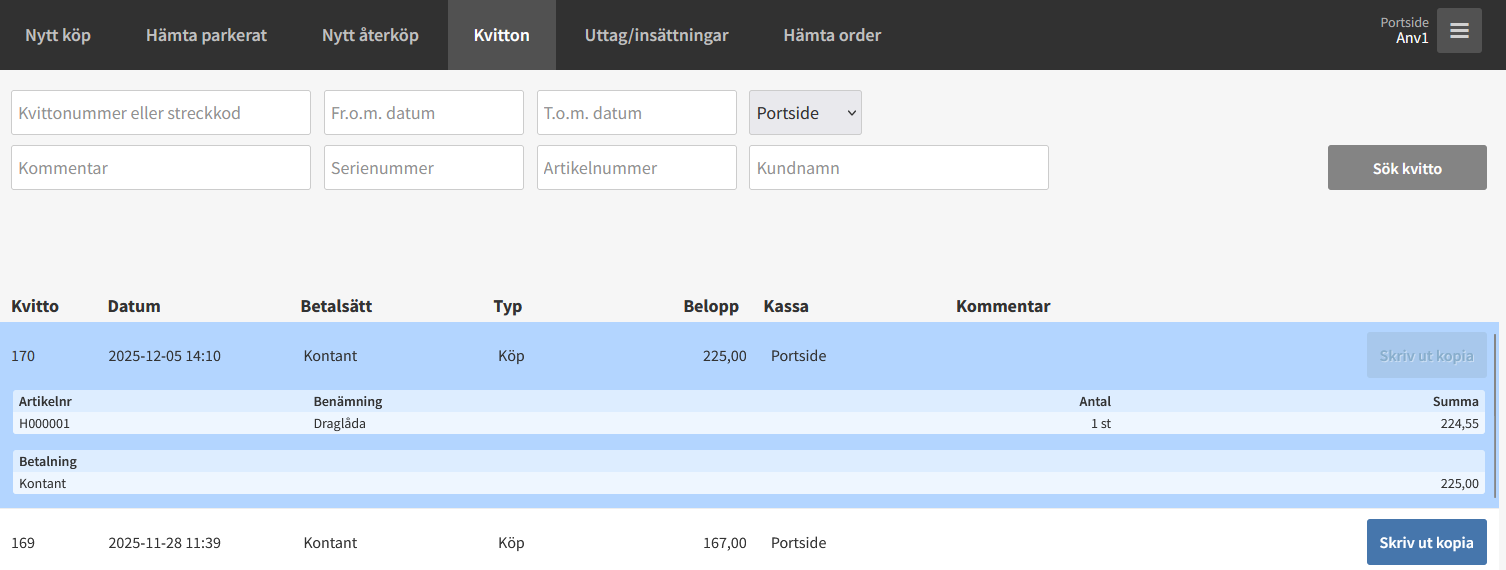Expand the Portside register dropdown
Viewport: 1506px width, 570px height.
coord(805,113)
